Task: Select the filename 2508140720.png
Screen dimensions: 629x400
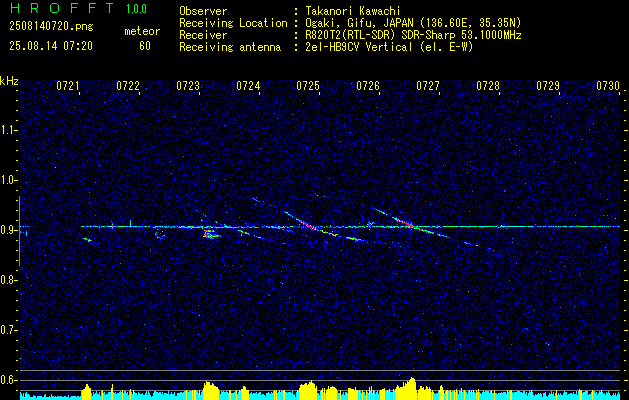Action: 51,27
